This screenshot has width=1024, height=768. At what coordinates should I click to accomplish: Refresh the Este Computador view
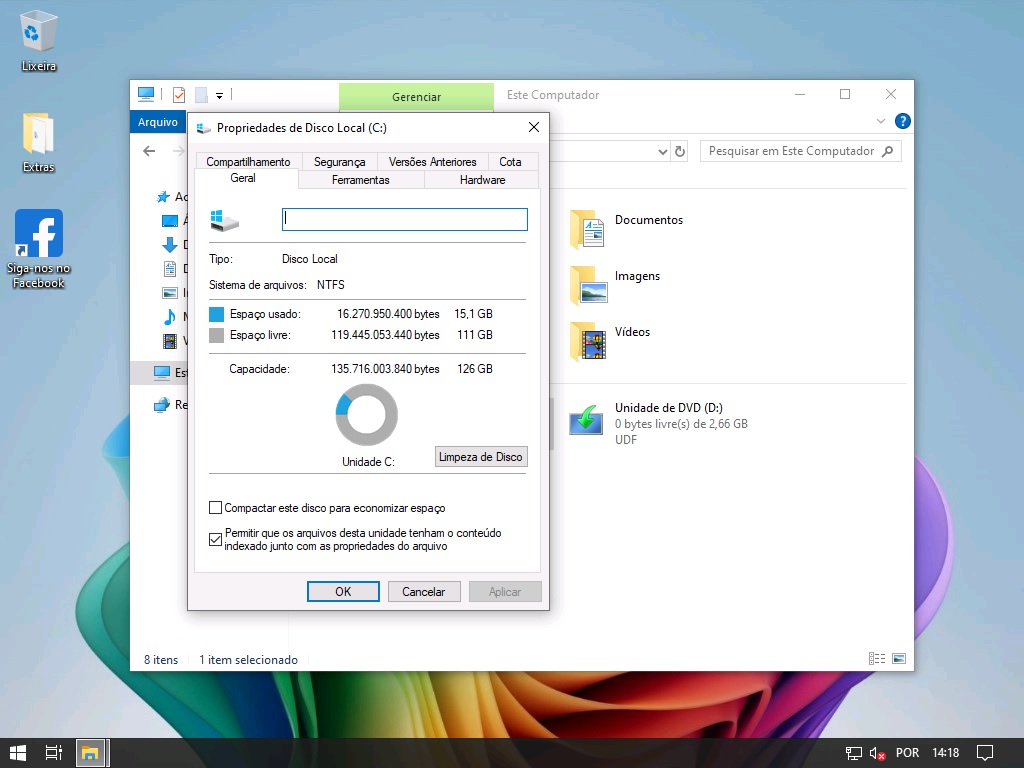click(680, 152)
